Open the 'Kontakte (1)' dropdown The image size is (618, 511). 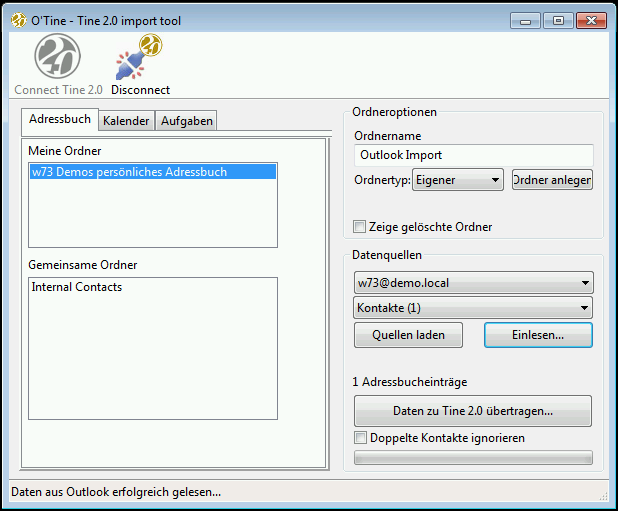473,308
